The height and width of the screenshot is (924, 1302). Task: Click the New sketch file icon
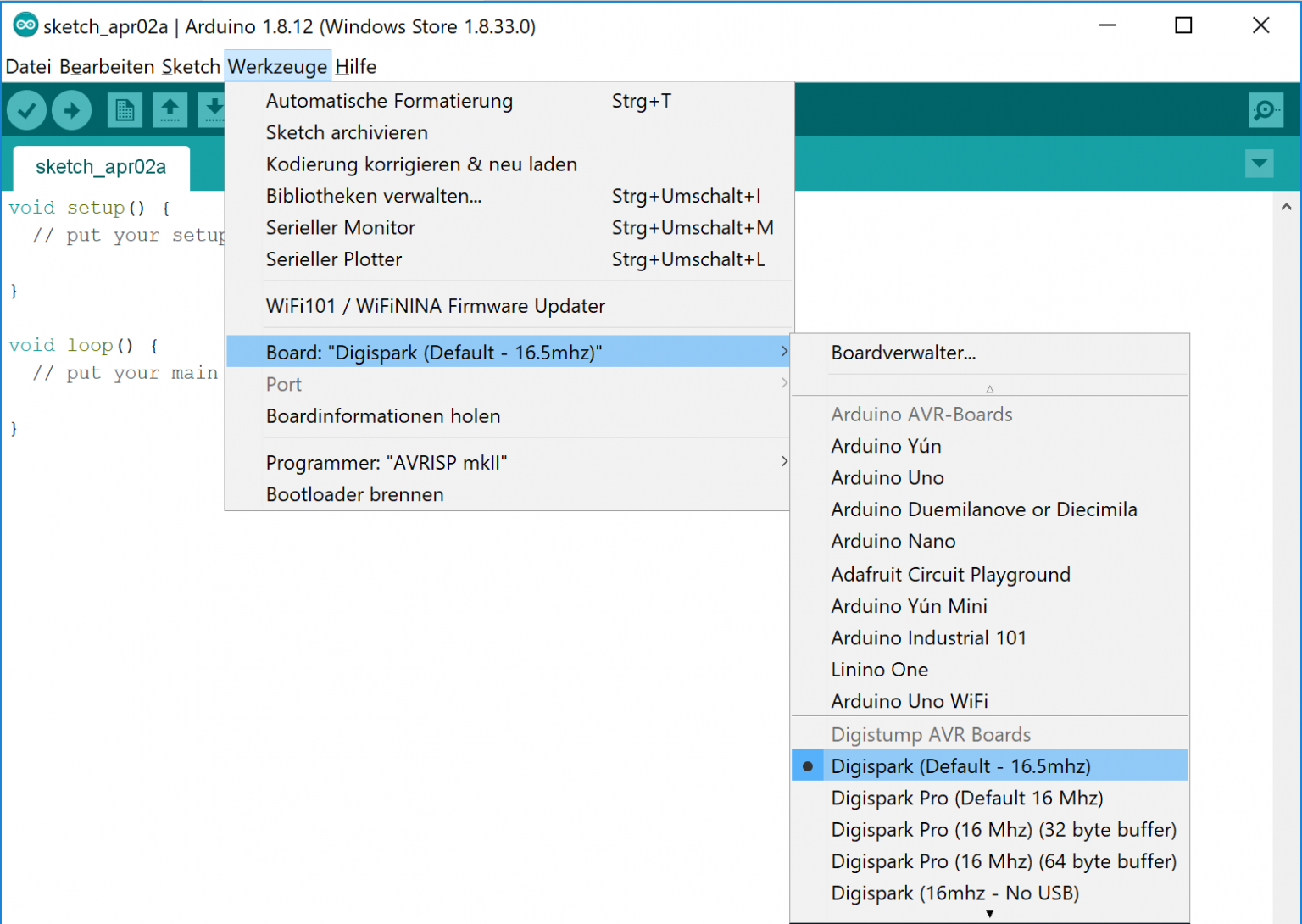(125, 110)
